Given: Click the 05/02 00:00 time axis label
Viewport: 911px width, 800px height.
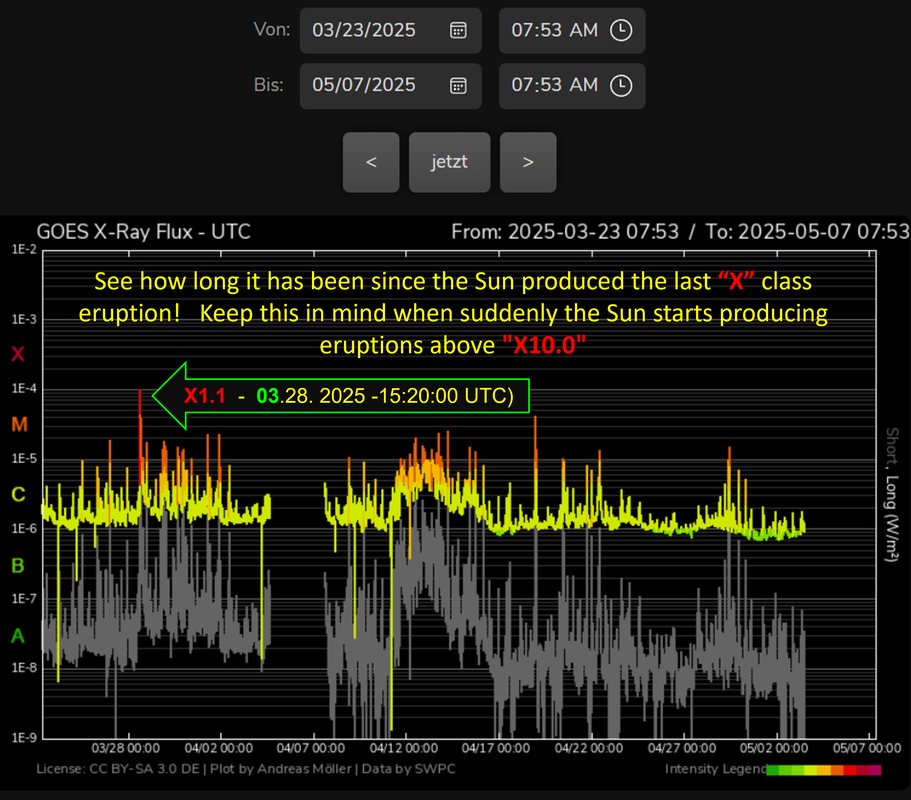Looking at the screenshot, I should pyautogui.click(x=774, y=748).
